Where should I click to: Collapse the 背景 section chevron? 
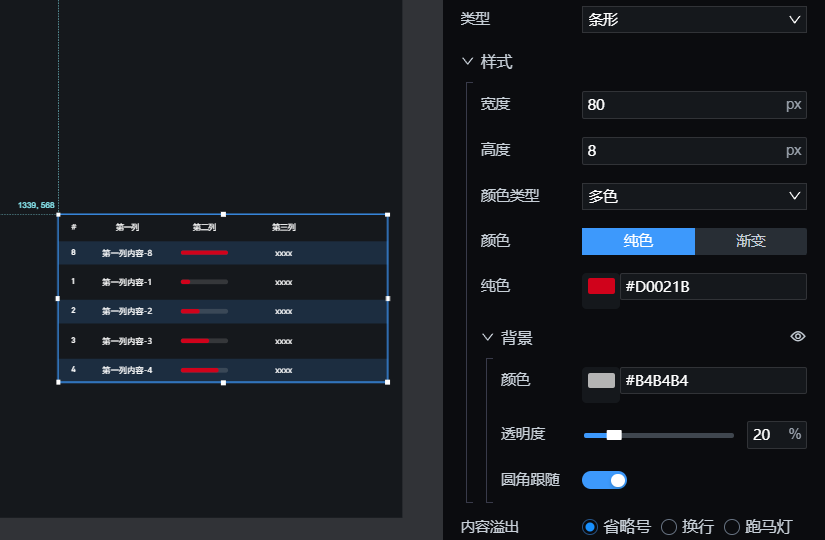[488, 337]
